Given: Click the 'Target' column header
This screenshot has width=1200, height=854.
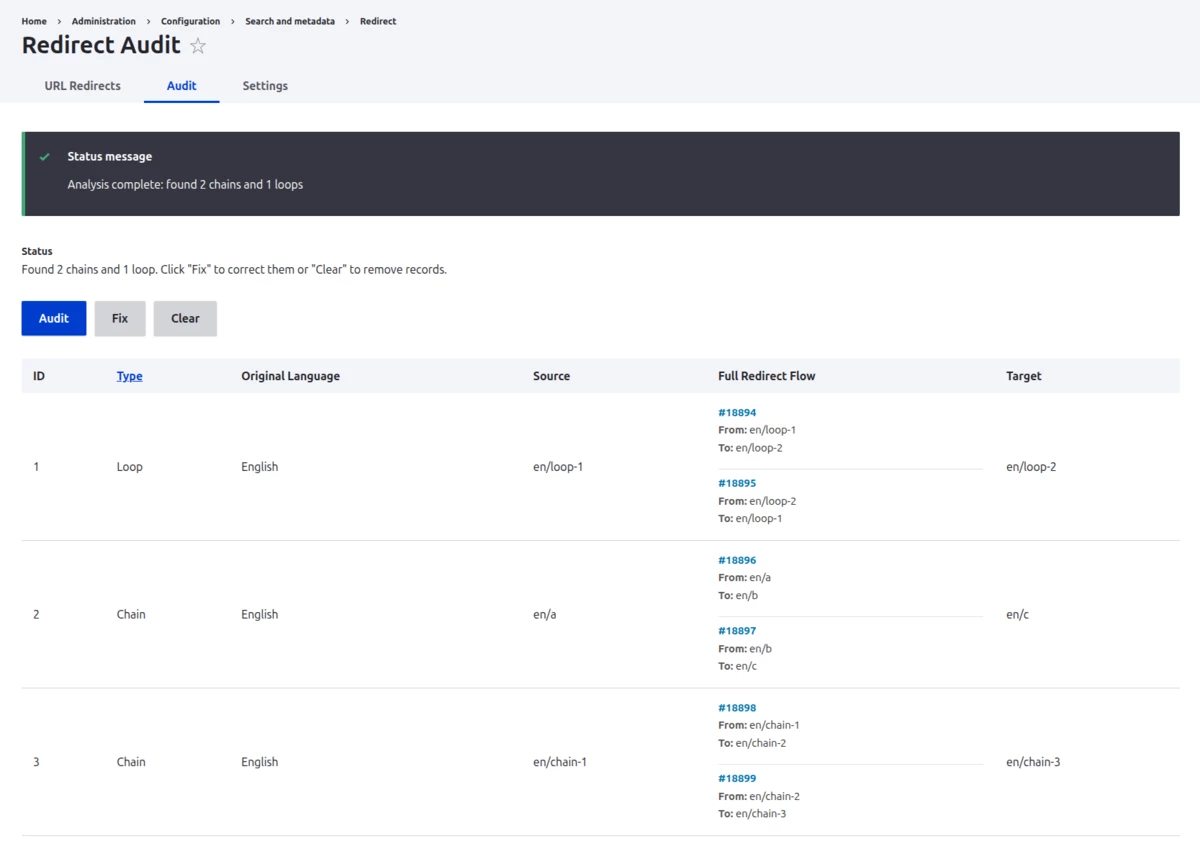Looking at the screenshot, I should click(1024, 376).
